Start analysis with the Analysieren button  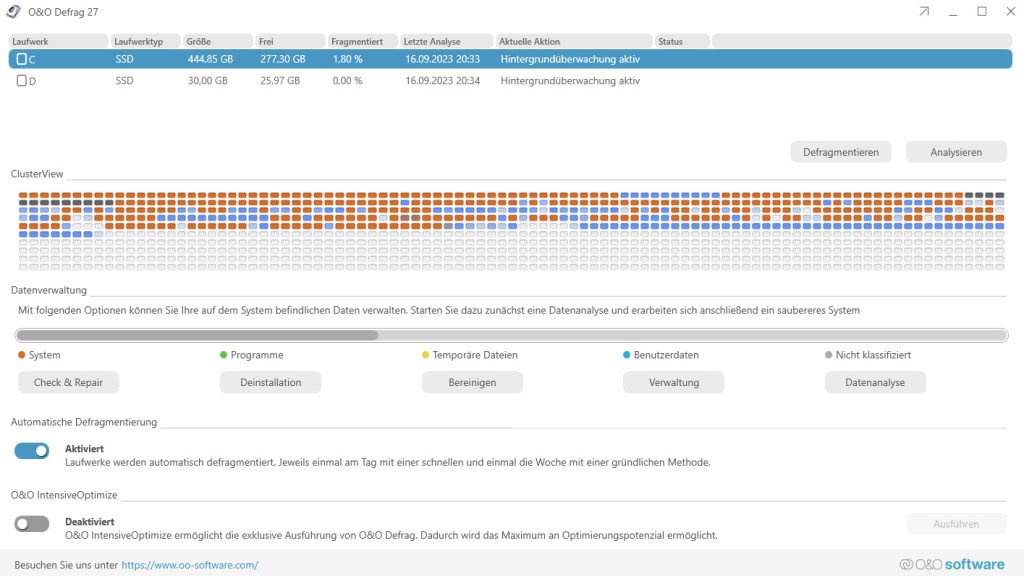[x=955, y=152]
